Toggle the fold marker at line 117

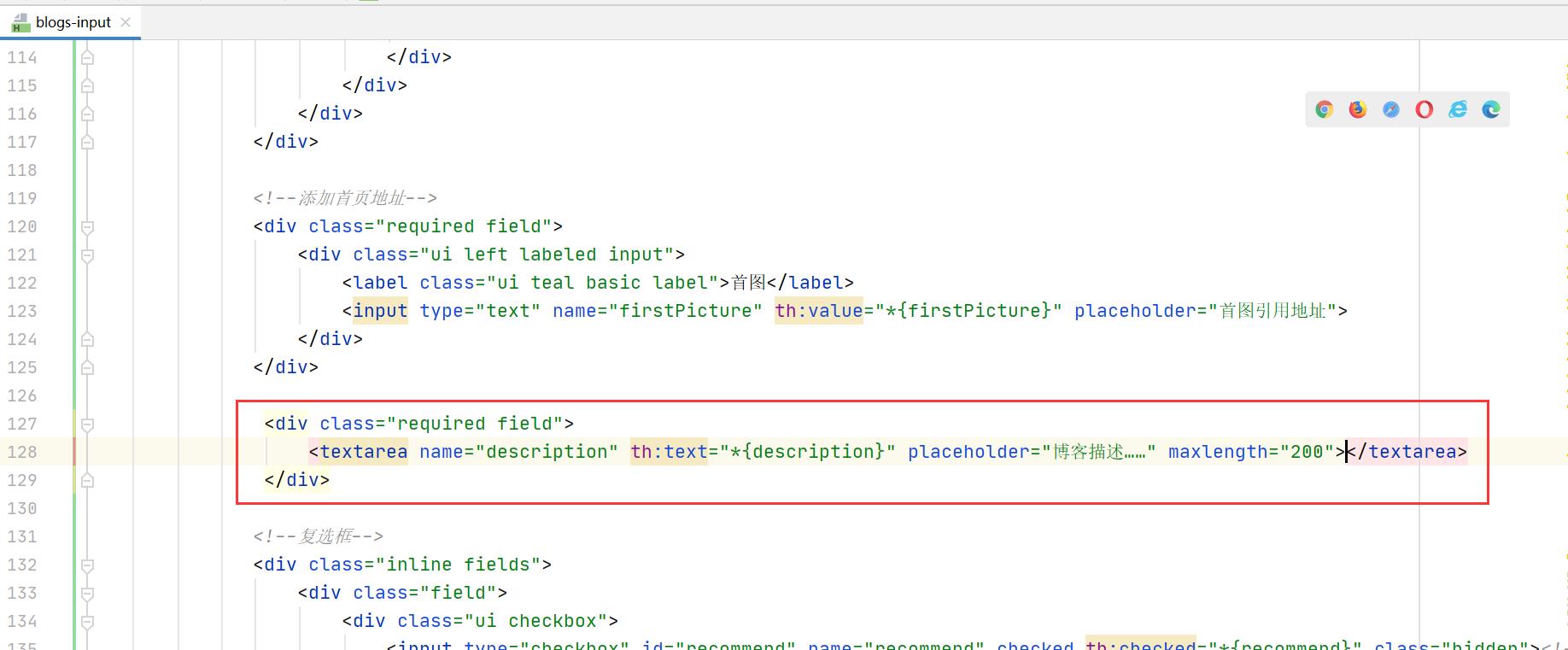click(87, 143)
